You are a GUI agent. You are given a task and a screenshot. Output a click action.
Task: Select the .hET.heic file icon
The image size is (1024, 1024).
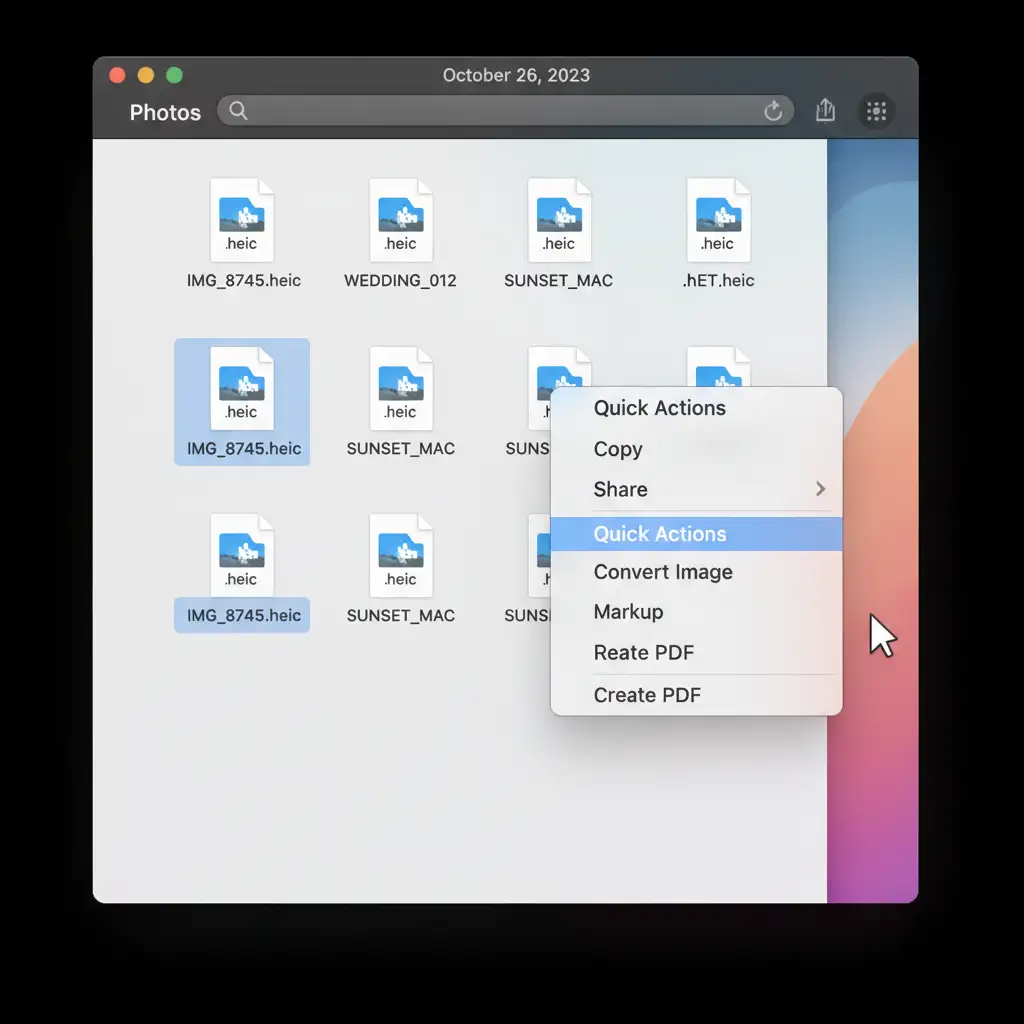pos(718,221)
